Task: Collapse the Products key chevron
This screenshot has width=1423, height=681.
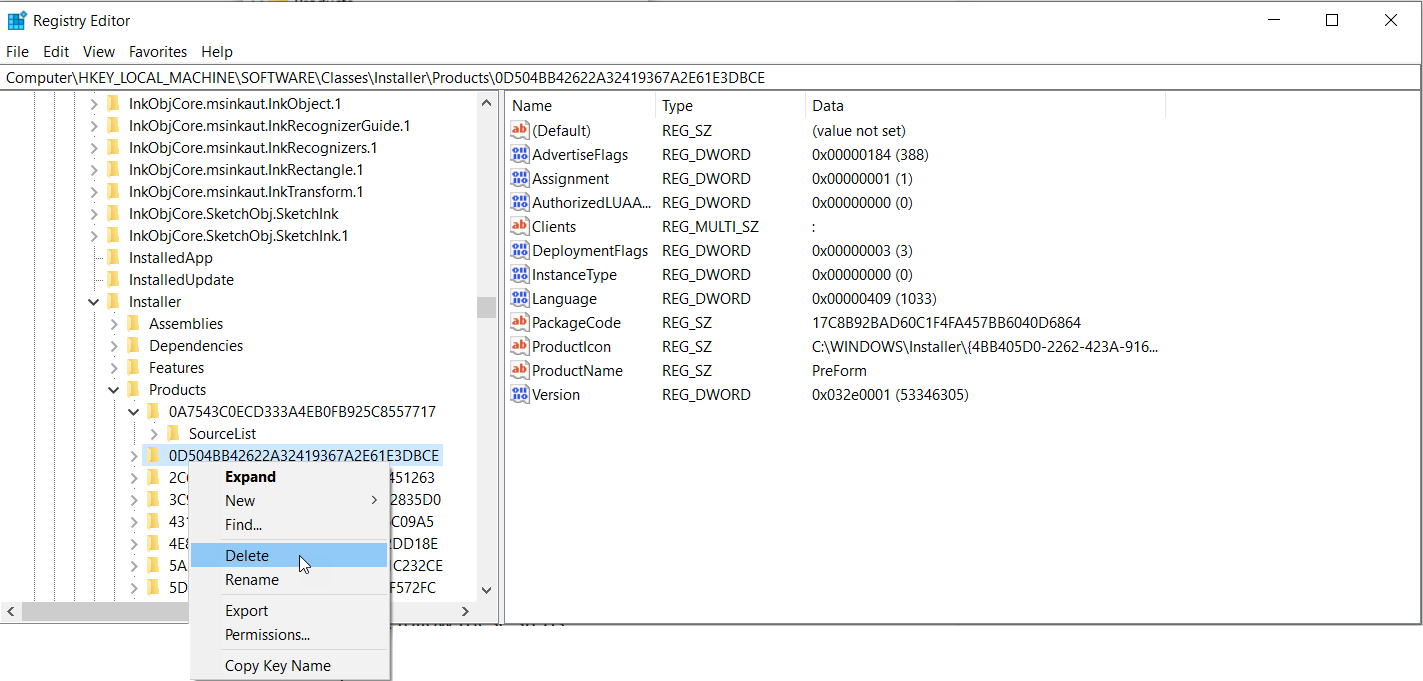Action: (113, 389)
